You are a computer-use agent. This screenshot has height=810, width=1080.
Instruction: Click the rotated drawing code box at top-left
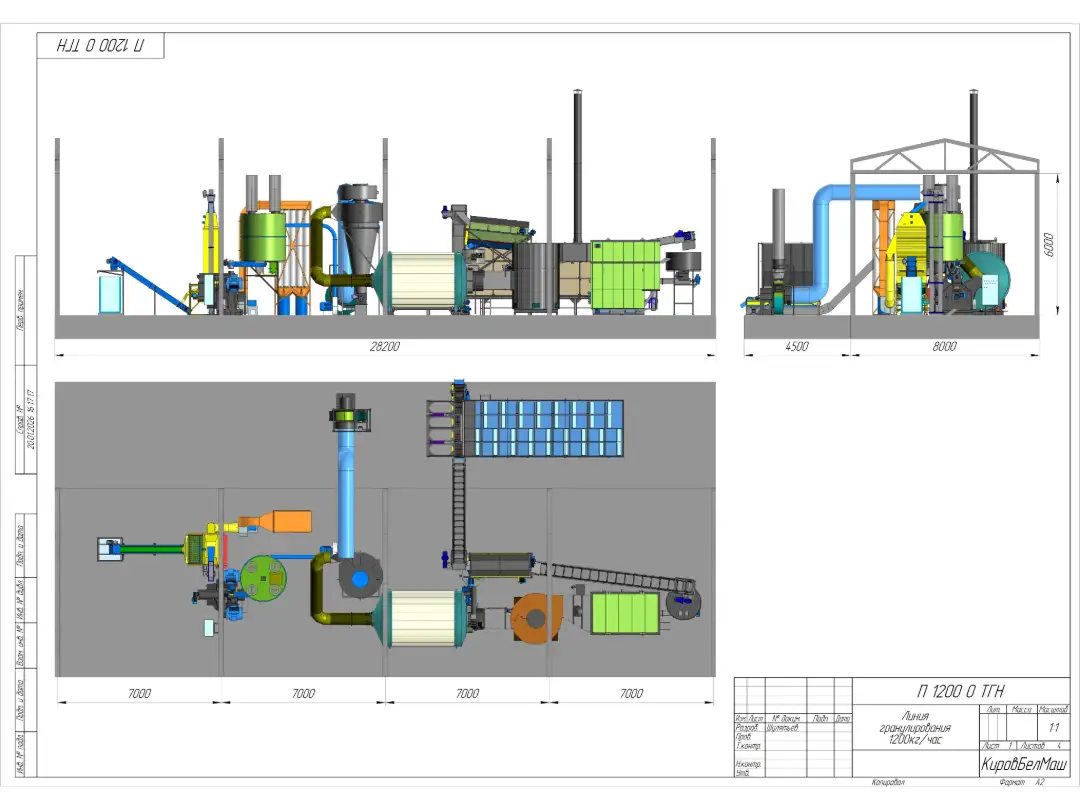100,46
